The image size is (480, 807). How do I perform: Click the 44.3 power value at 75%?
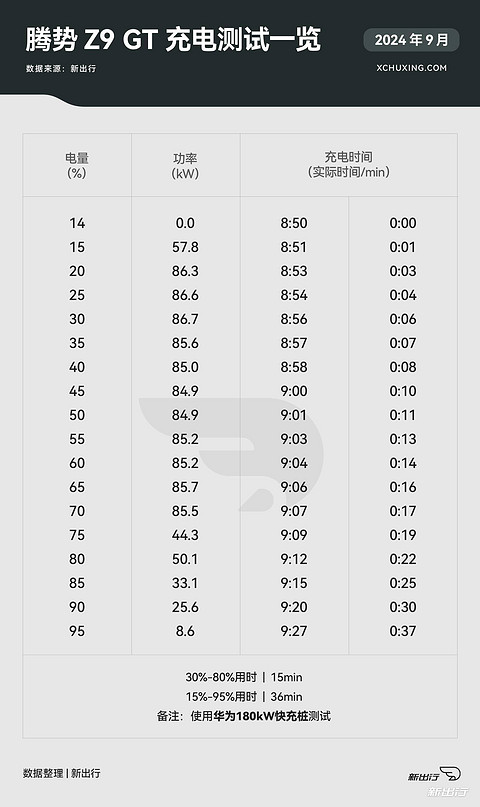coord(185,535)
